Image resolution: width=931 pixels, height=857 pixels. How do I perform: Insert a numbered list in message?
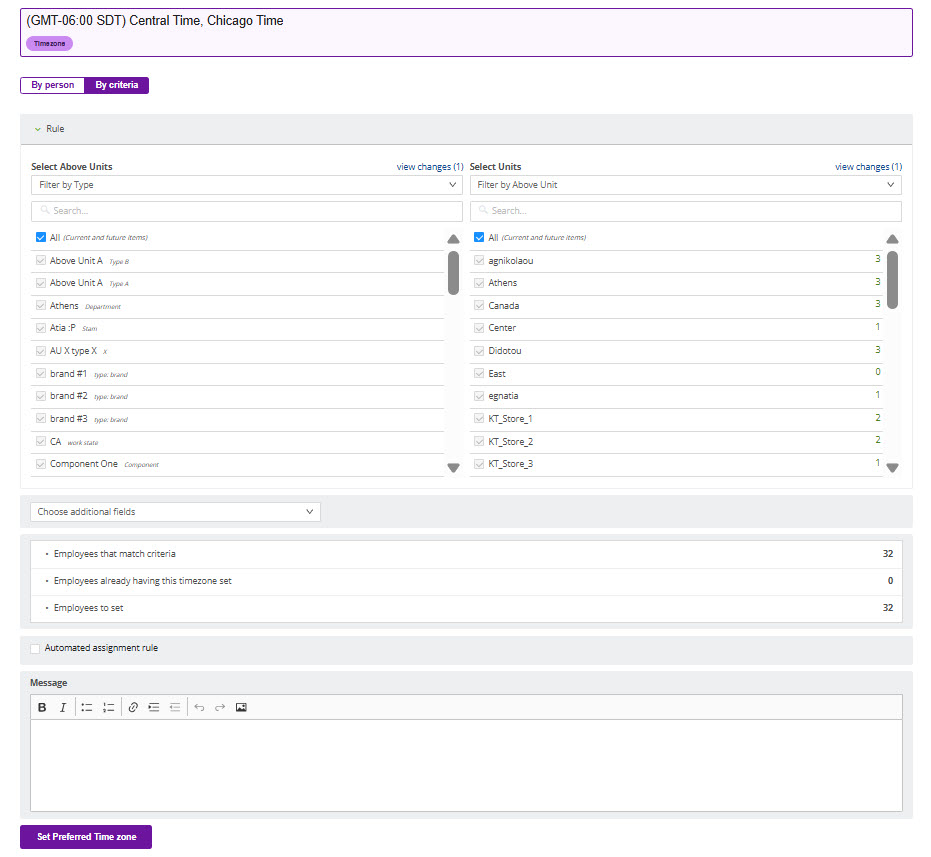(x=109, y=707)
